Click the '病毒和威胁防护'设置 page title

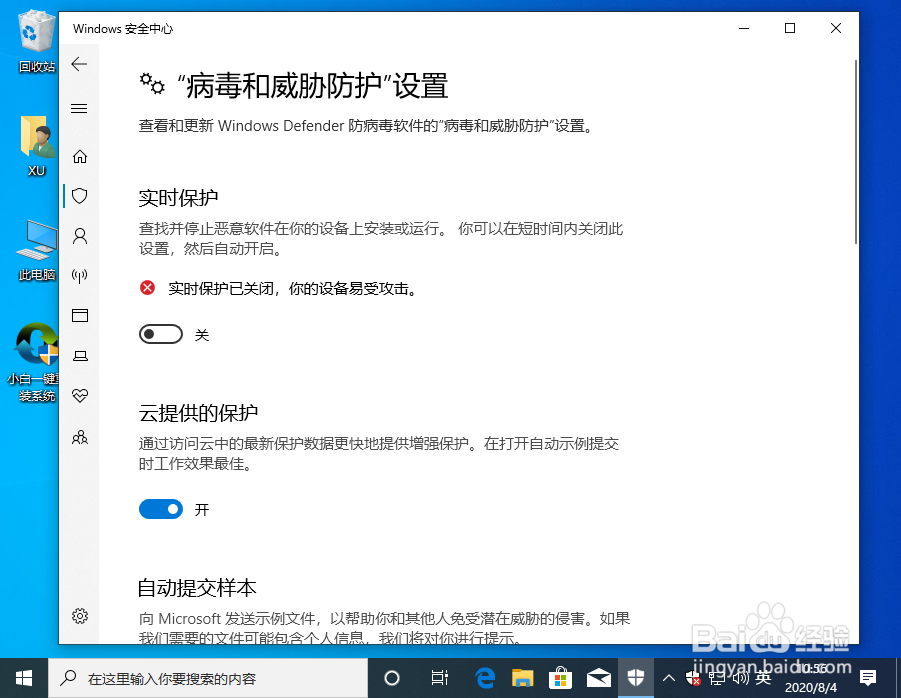312,86
